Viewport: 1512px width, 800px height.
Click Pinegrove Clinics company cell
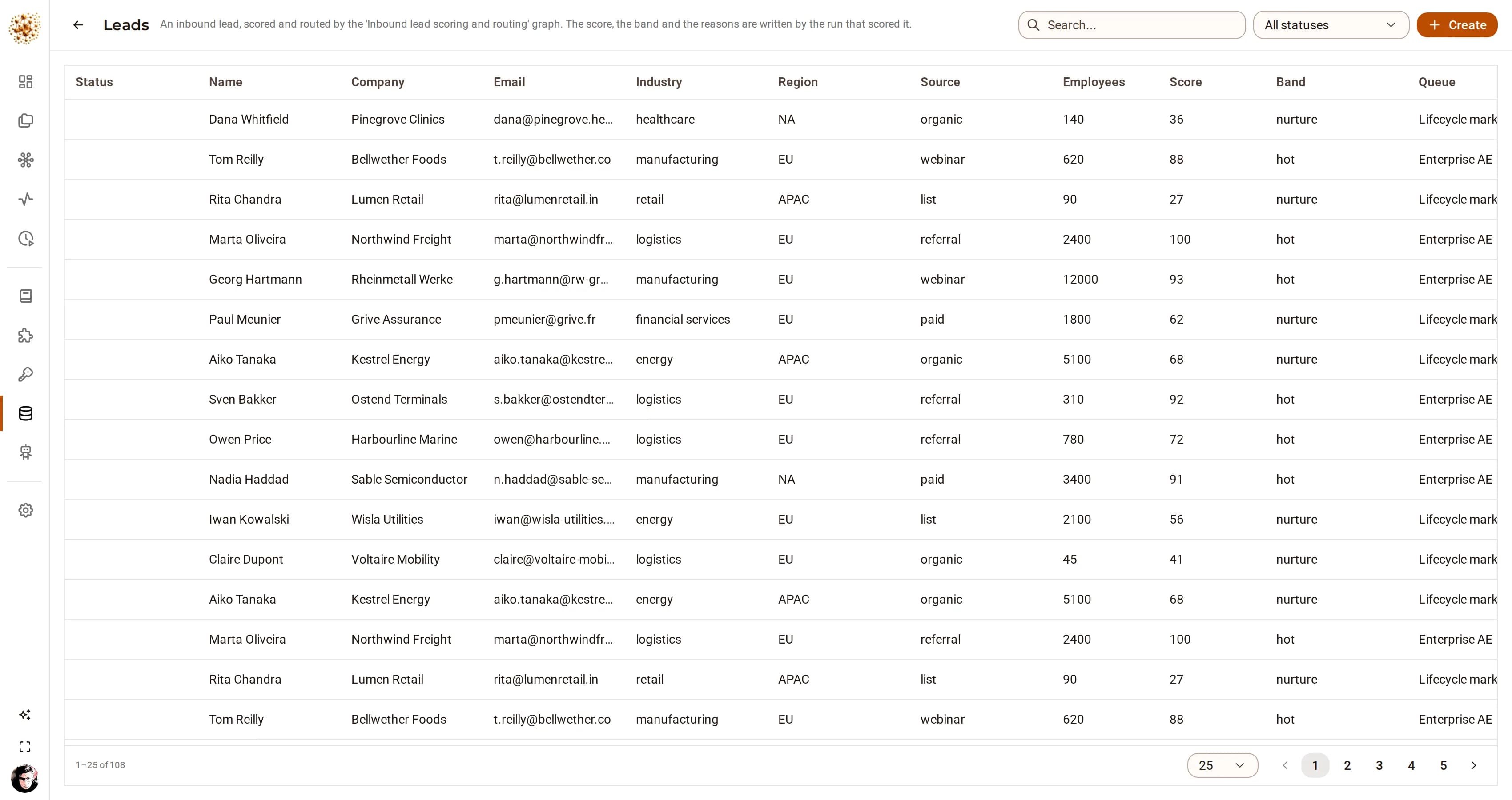(398, 119)
